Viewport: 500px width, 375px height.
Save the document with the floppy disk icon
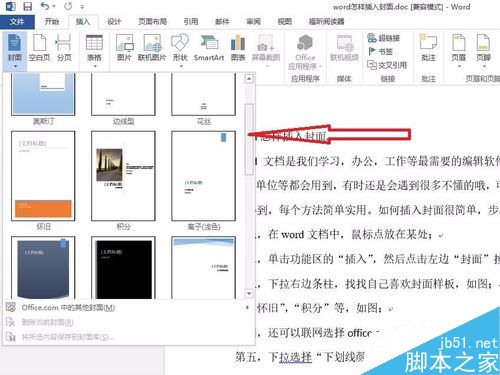27,6
